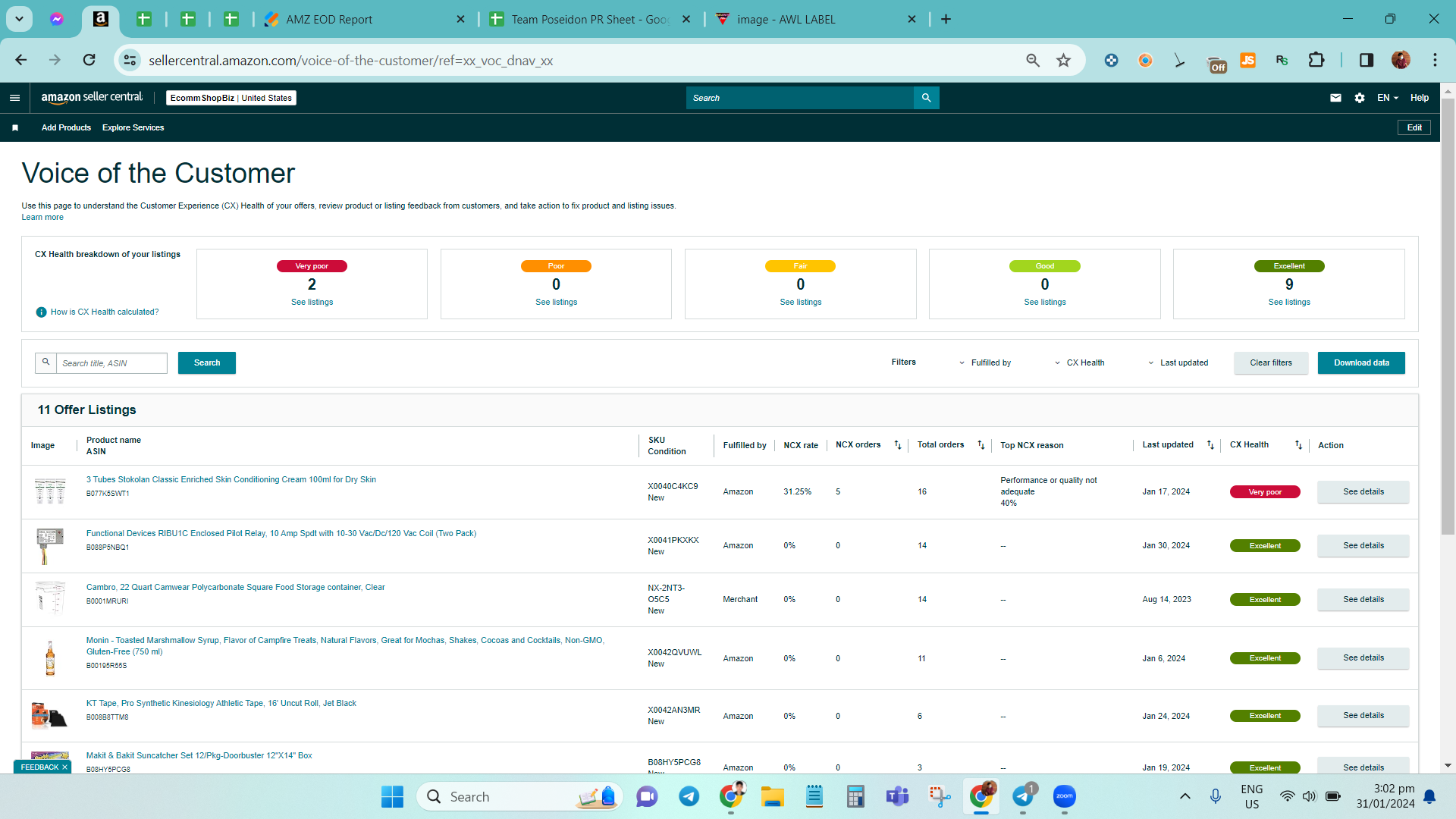Sort by NCX orders column arrows
Viewport: 1456px width, 819px height.
point(898,445)
